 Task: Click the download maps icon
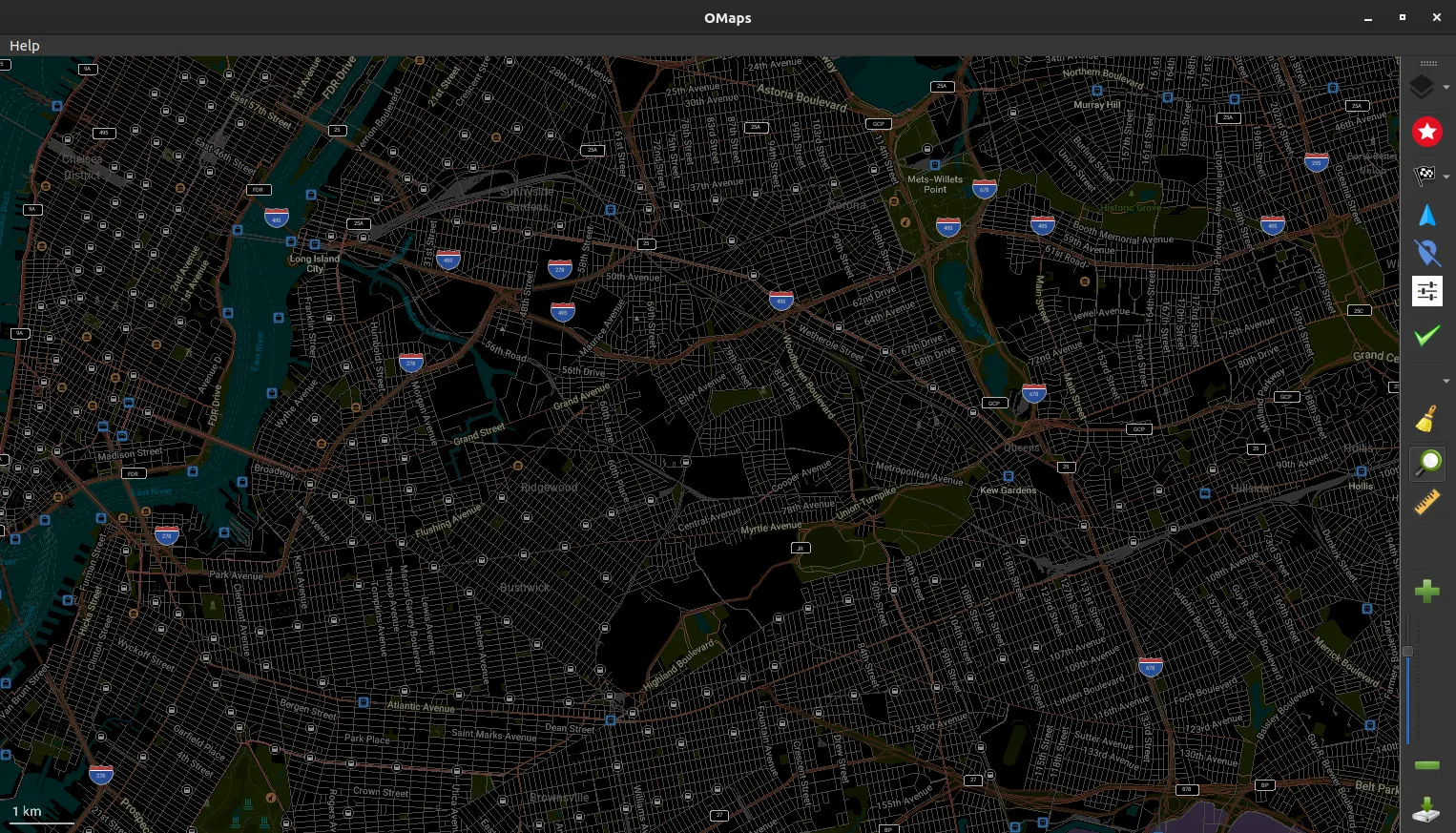(1427, 809)
